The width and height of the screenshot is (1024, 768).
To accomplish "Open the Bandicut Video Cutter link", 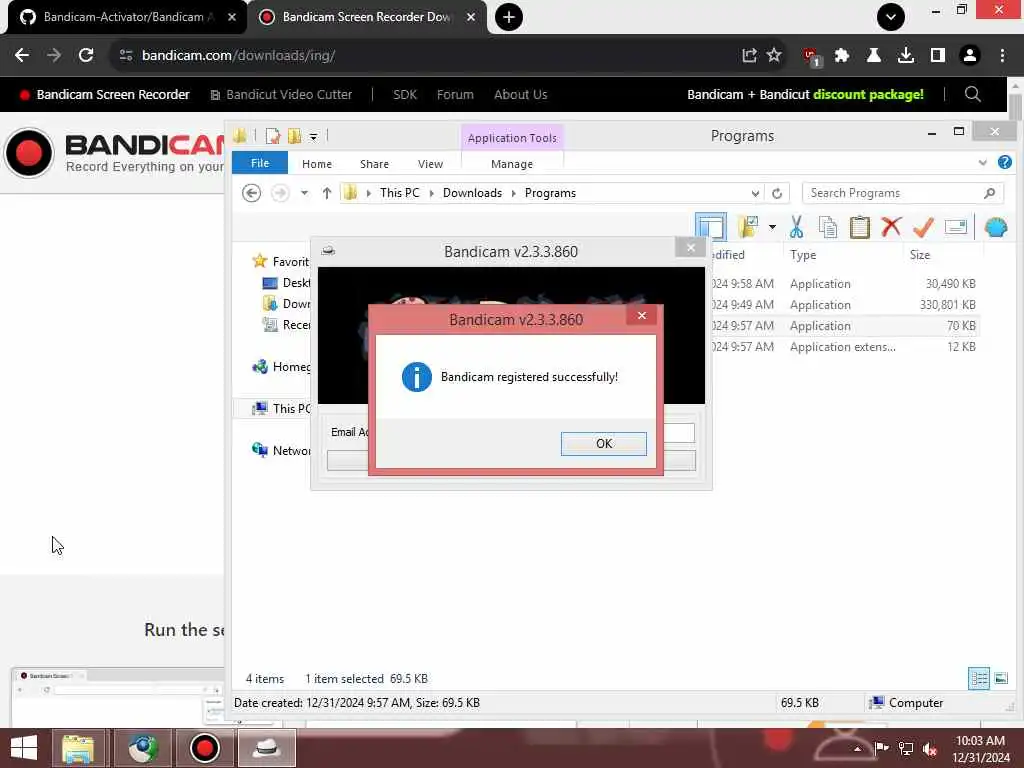I will click(281, 95).
